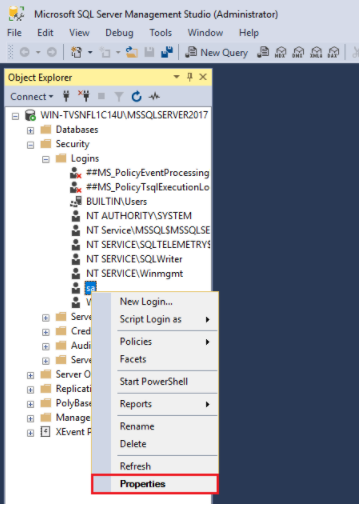This screenshot has width=360, height=506.
Task: Click the Refresh icon in Object Explorer
Action: coord(136,97)
